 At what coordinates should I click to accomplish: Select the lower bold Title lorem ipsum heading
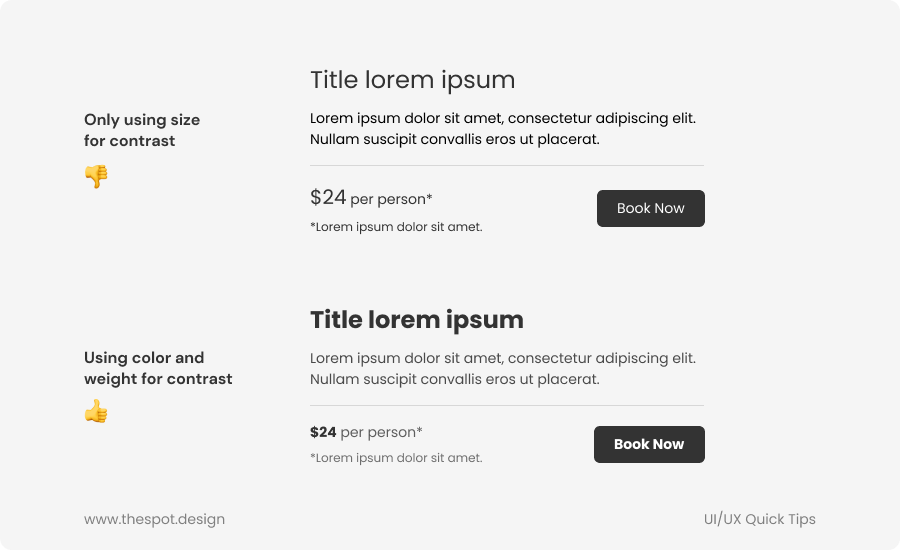point(416,320)
